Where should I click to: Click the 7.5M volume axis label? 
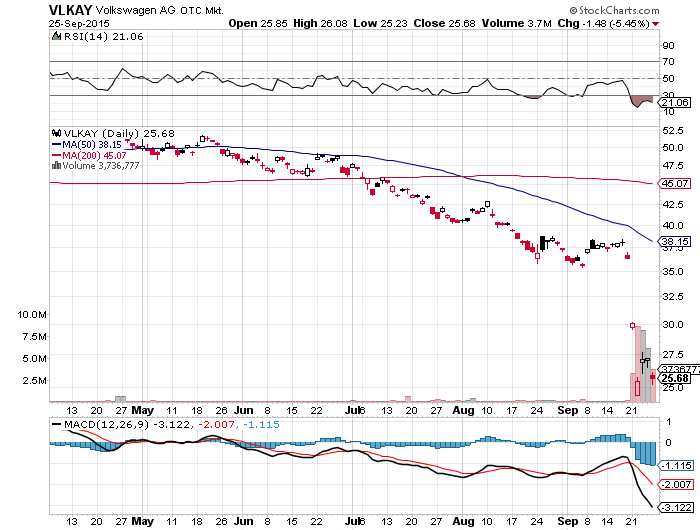tap(34, 336)
